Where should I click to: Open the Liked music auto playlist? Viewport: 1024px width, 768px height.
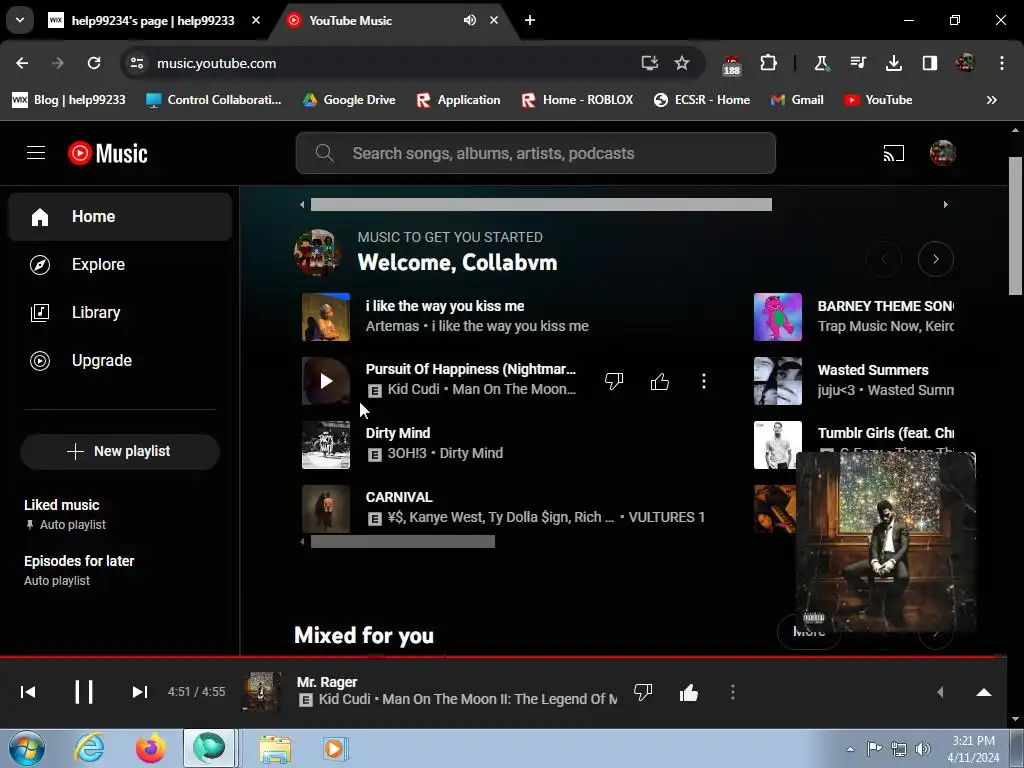pyautogui.click(x=120, y=514)
